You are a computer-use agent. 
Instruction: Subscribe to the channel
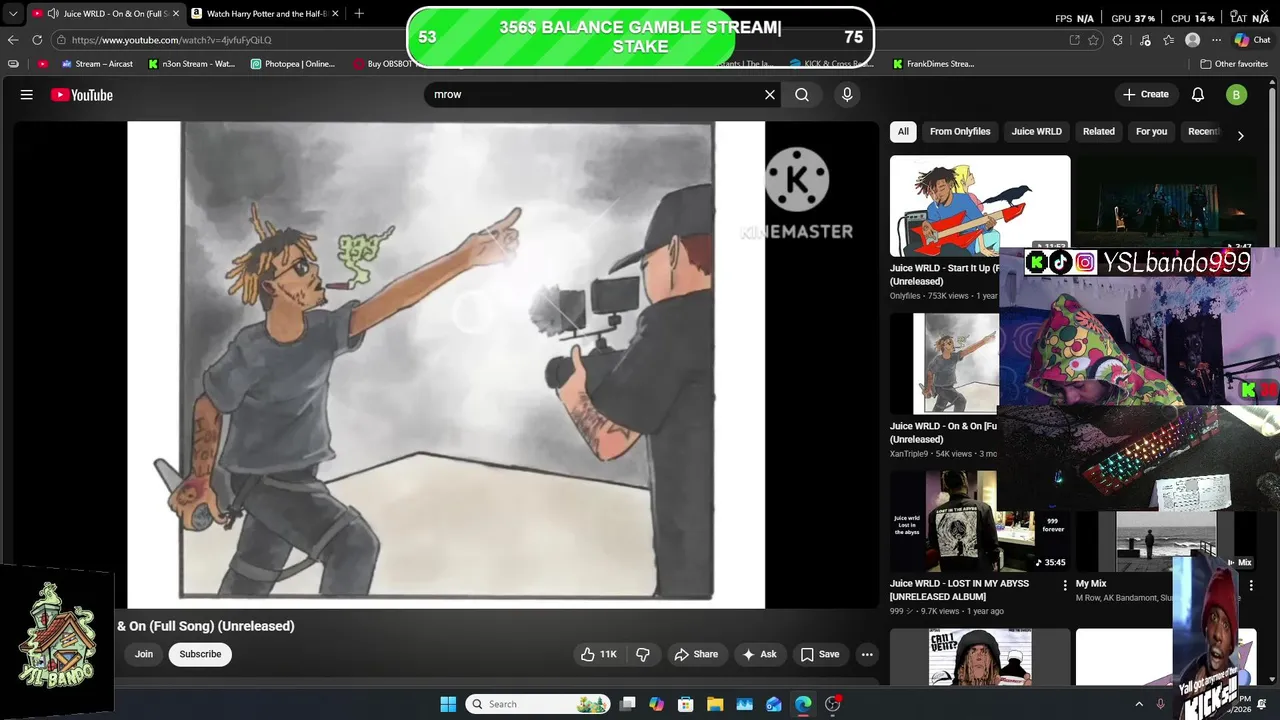(200, 654)
